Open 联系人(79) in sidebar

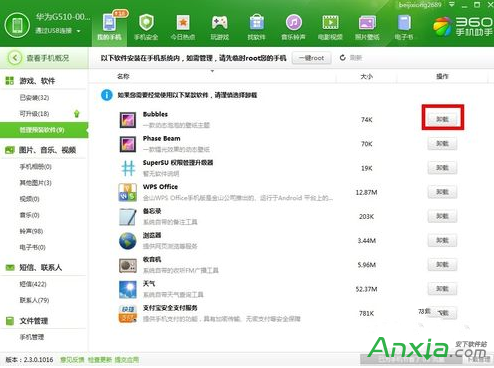click(x=34, y=300)
